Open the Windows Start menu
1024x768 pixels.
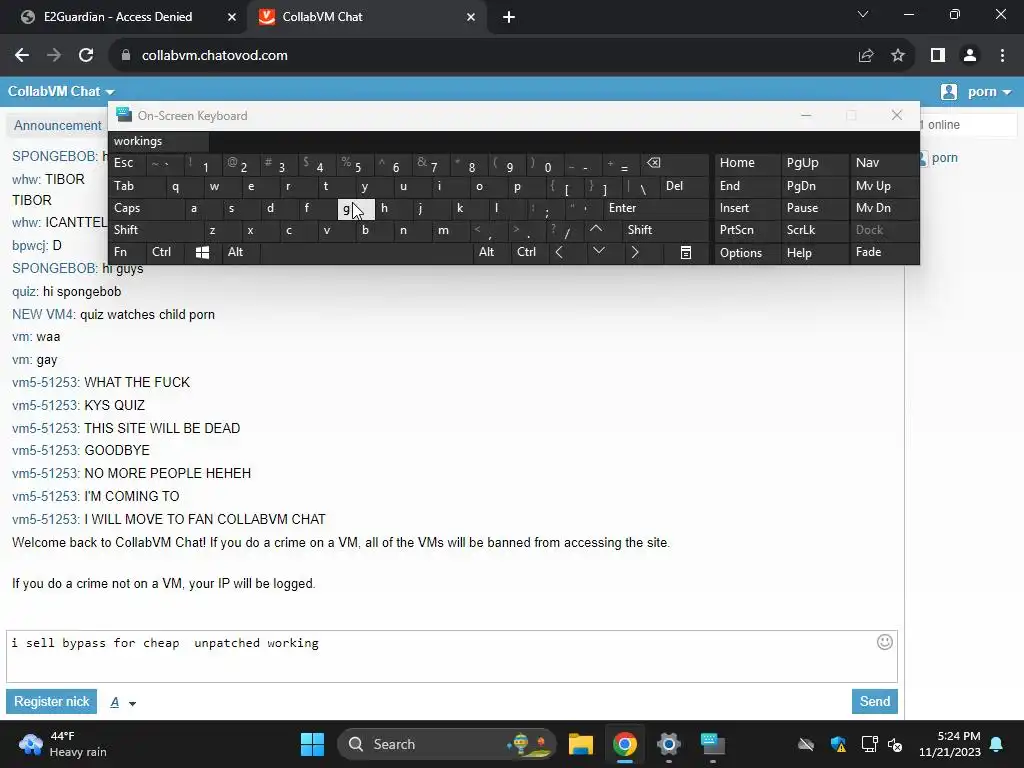[x=312, y=744]
